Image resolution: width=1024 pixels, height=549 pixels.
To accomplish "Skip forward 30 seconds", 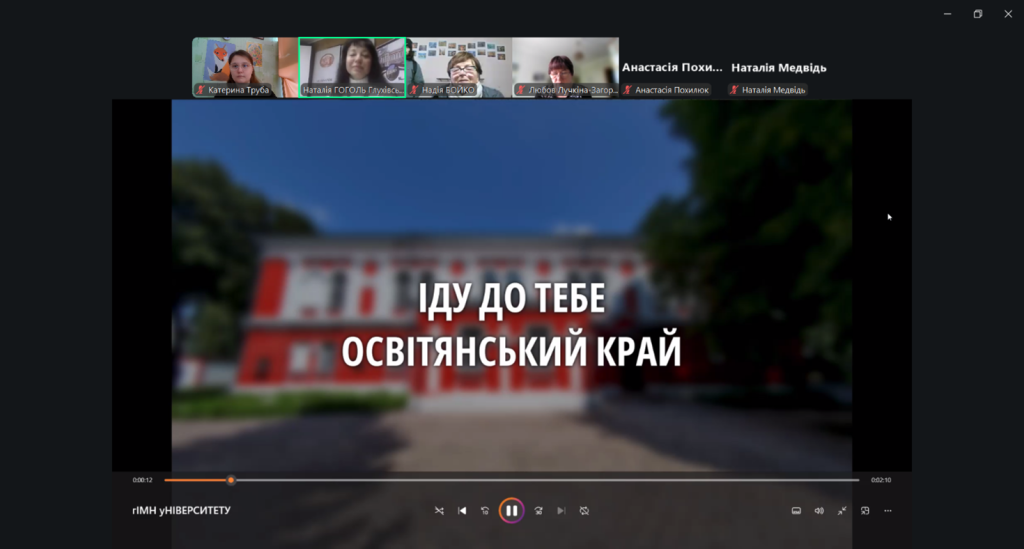I will (x=538, y=510).
